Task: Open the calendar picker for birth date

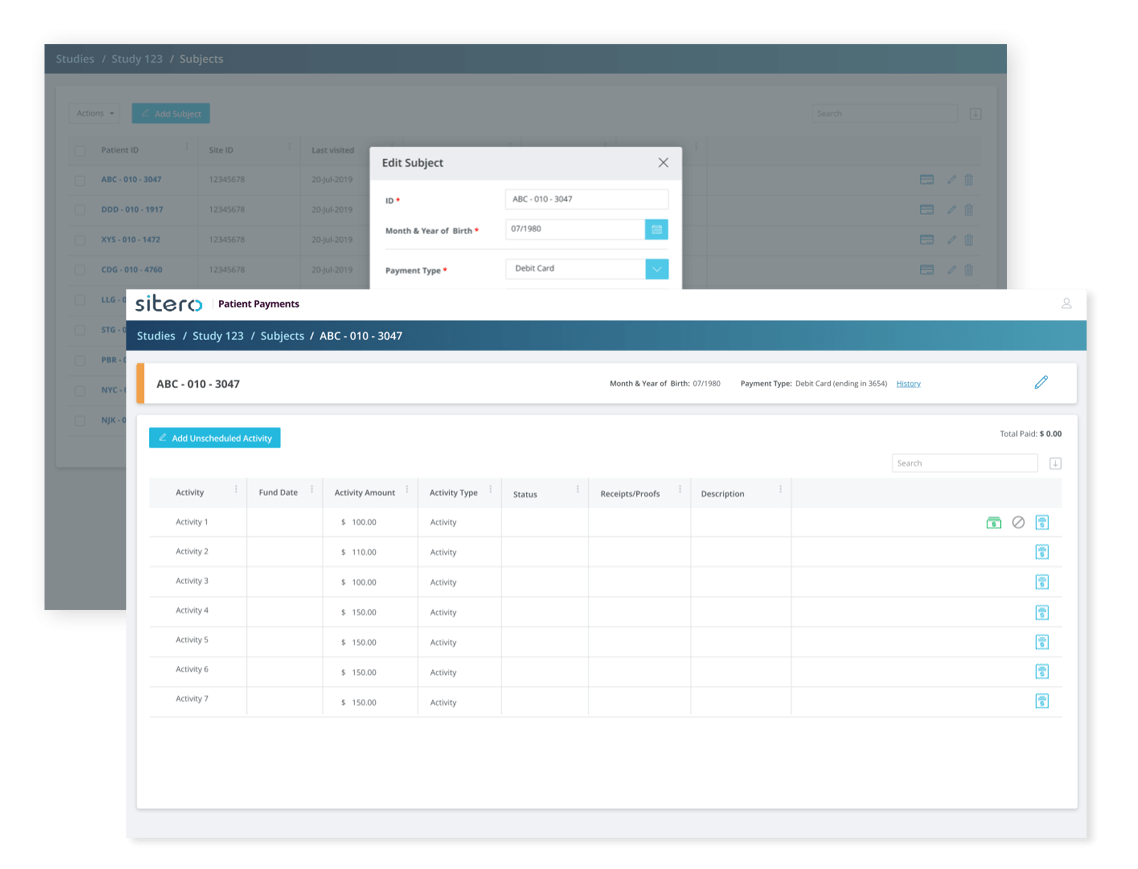Action: coord(656,230)
